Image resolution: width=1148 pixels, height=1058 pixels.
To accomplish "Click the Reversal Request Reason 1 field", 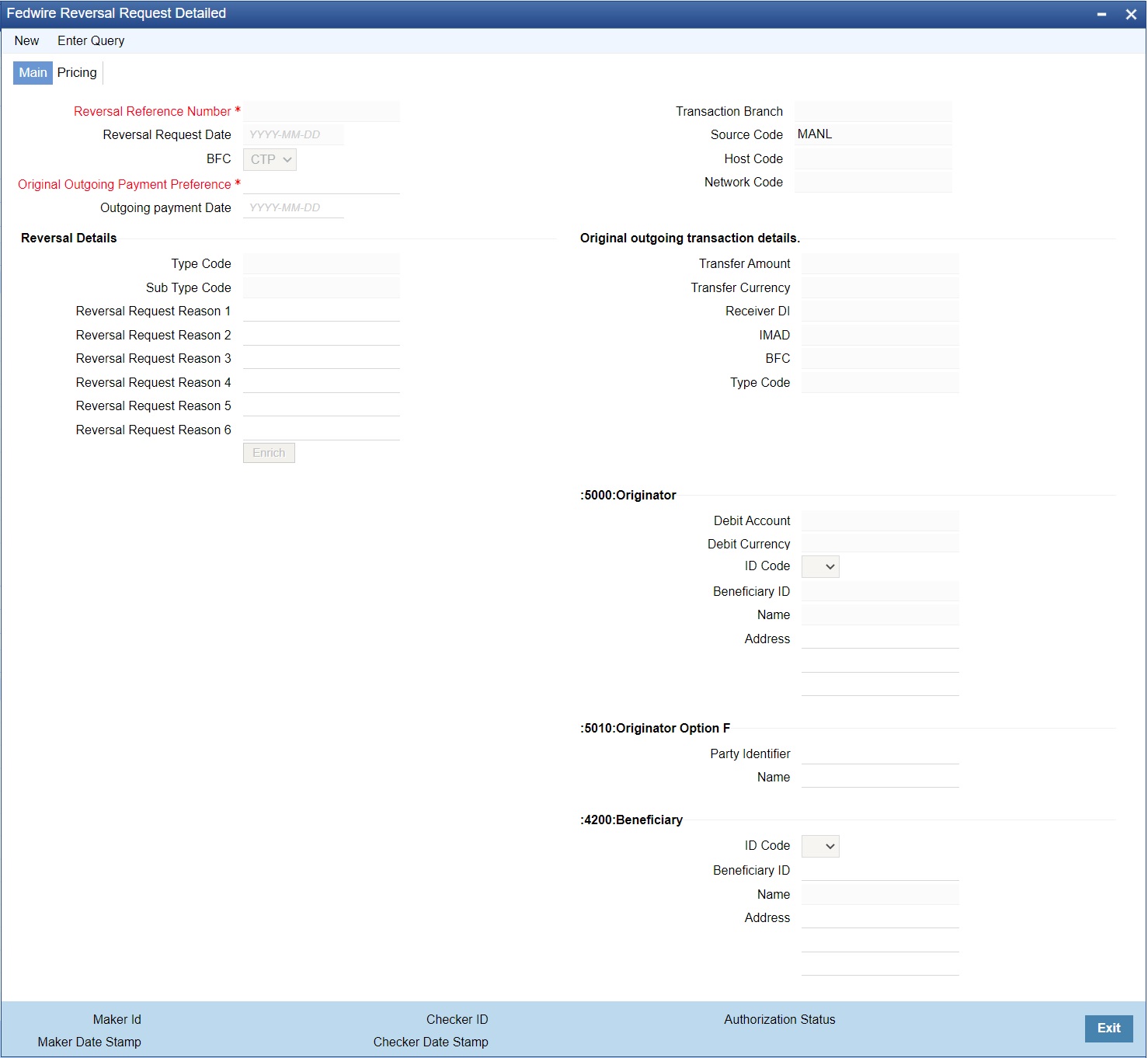I will click(322, 311).
